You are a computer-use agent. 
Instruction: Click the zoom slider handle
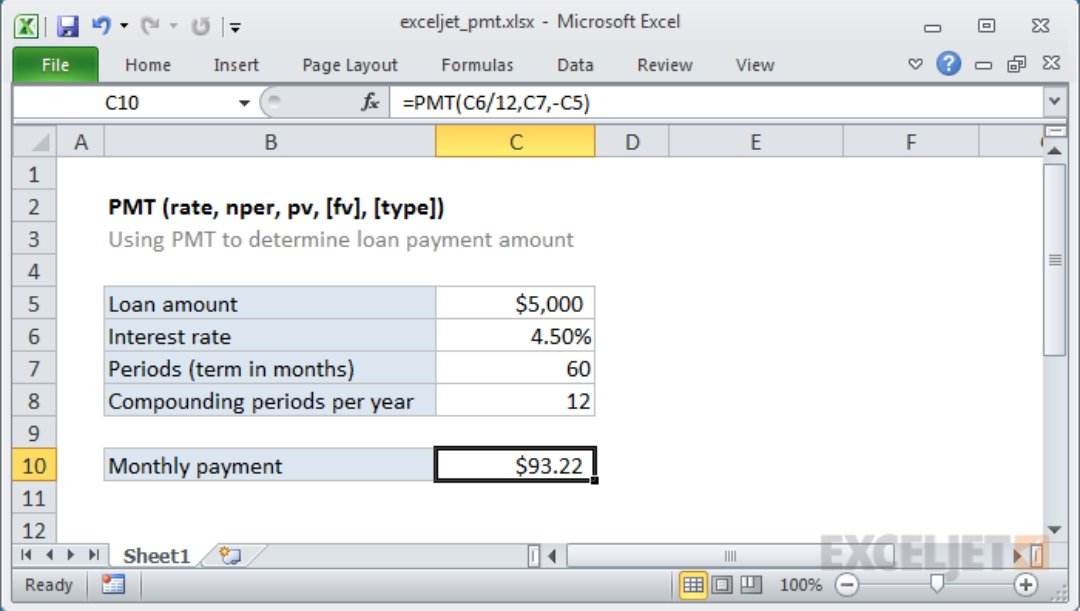pyautogui.click(x=936, y=583)
